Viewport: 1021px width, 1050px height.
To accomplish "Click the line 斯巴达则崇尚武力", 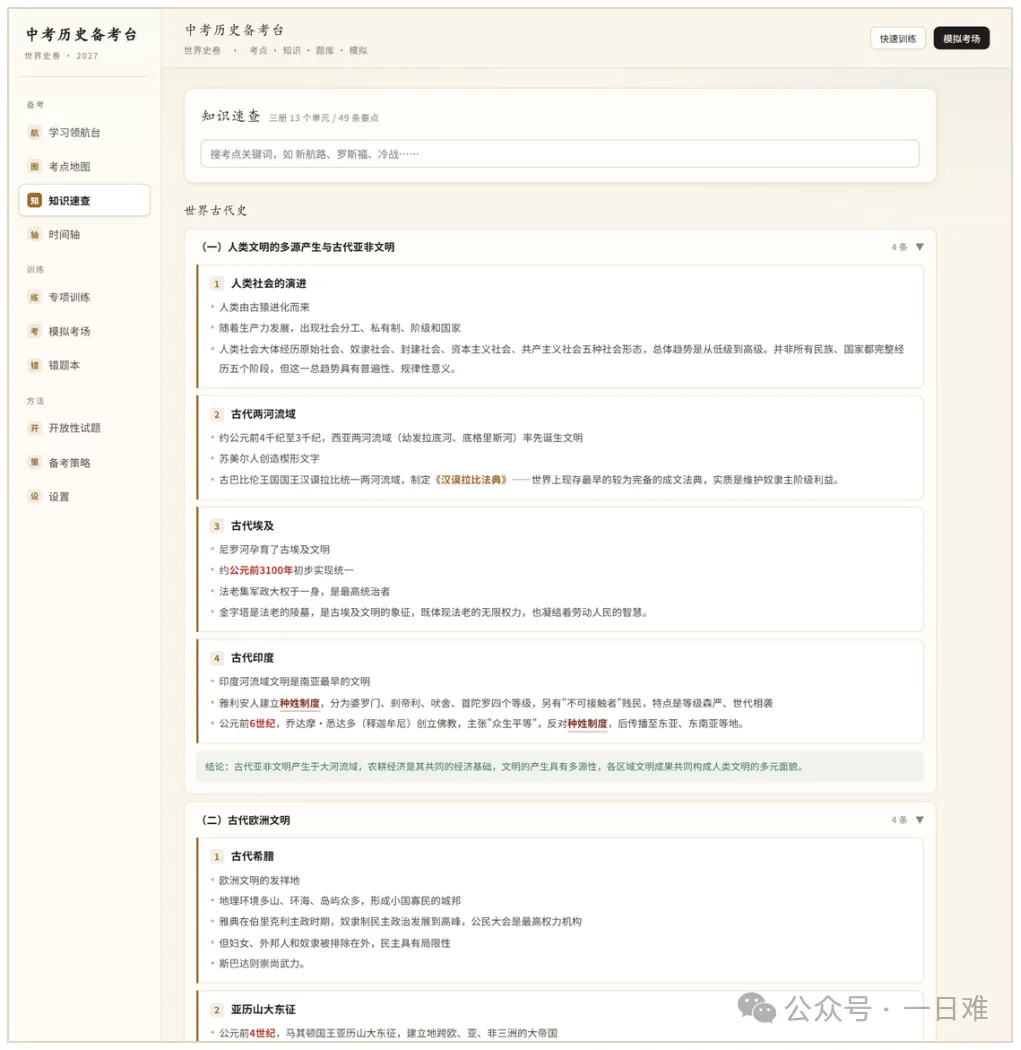I will [262, 963].
